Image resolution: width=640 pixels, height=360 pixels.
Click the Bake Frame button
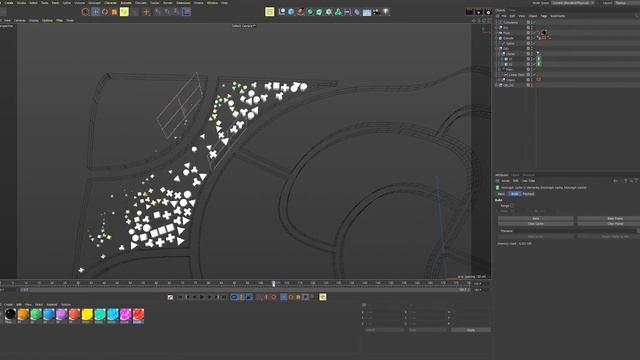(x=609, y=218)
